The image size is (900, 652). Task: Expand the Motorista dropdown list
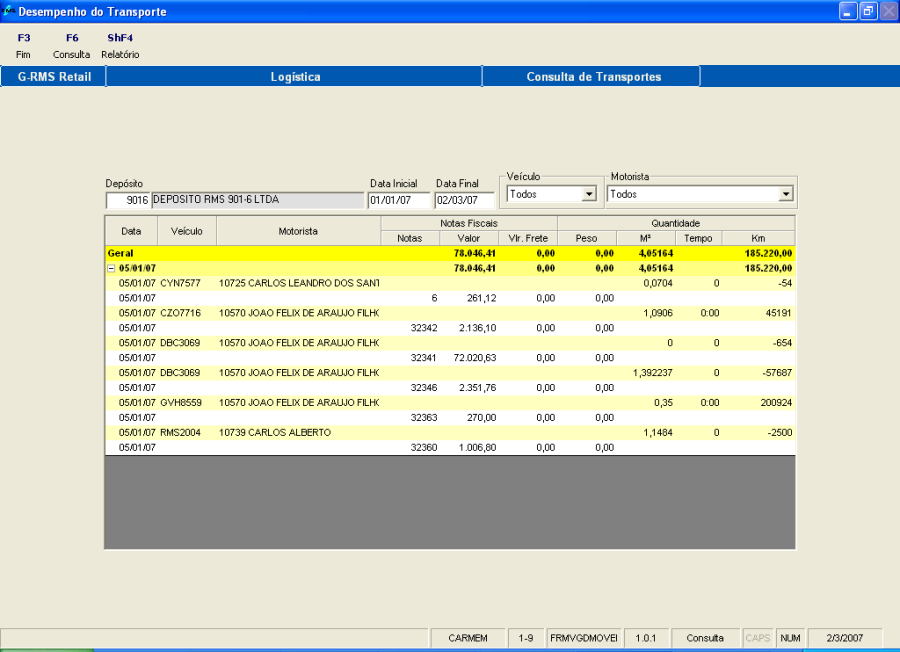[785, 194]
